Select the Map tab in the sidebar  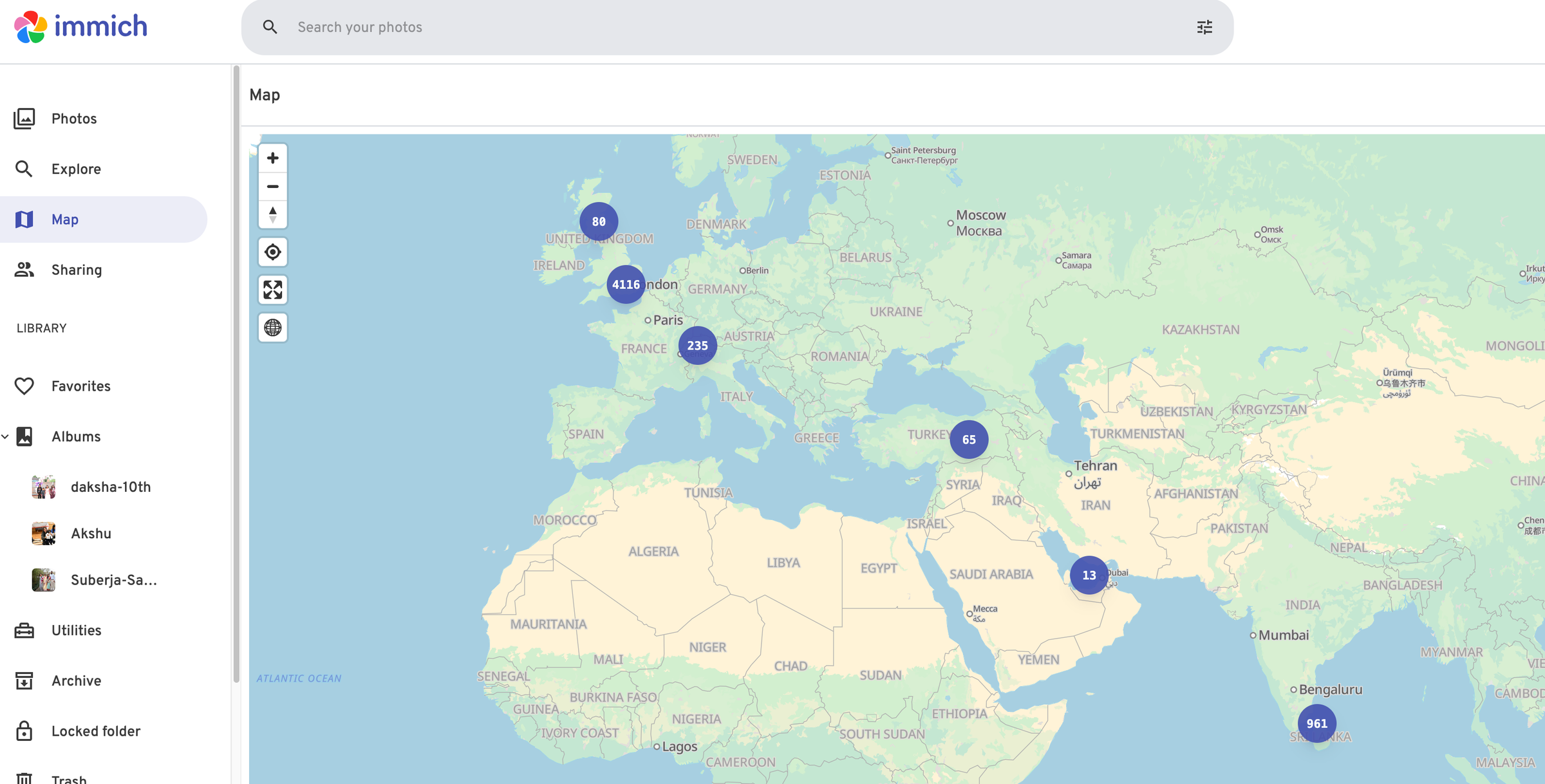click(x=65, y=219)
